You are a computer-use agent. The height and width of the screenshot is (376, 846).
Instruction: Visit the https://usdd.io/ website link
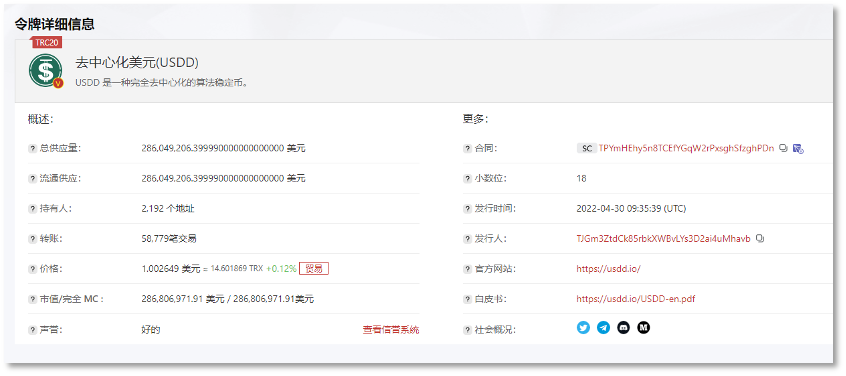tap(608, 269)
